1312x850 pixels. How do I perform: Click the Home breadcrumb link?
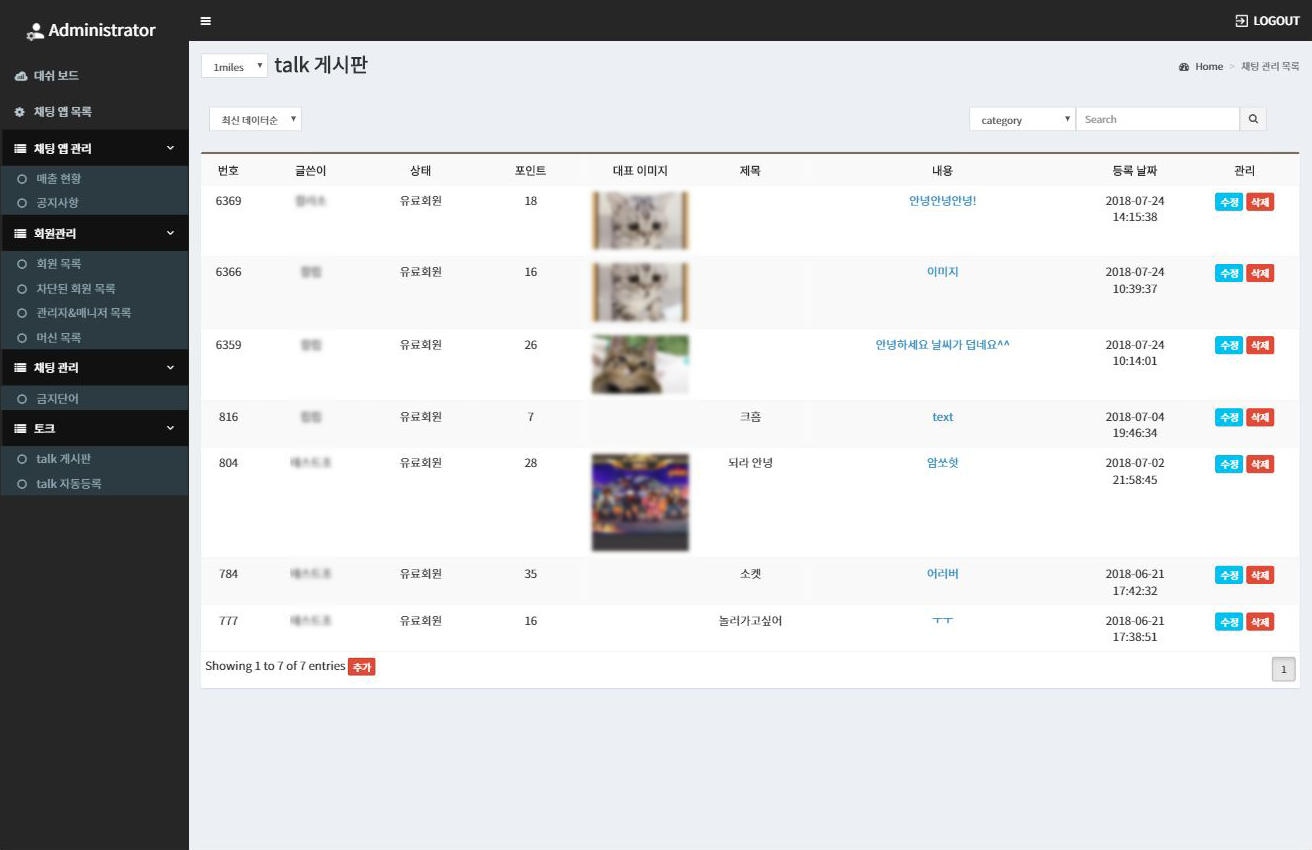pyautogui.click(x=1209, y=67)
